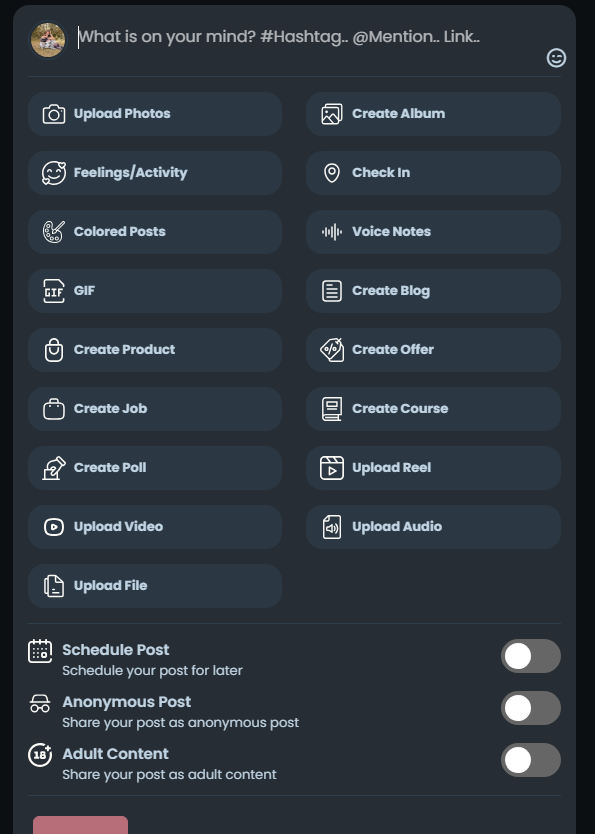This screenshot has height=834, width=595.
Task: Open the emoji picker smiley icon
Action: (556, 58)
